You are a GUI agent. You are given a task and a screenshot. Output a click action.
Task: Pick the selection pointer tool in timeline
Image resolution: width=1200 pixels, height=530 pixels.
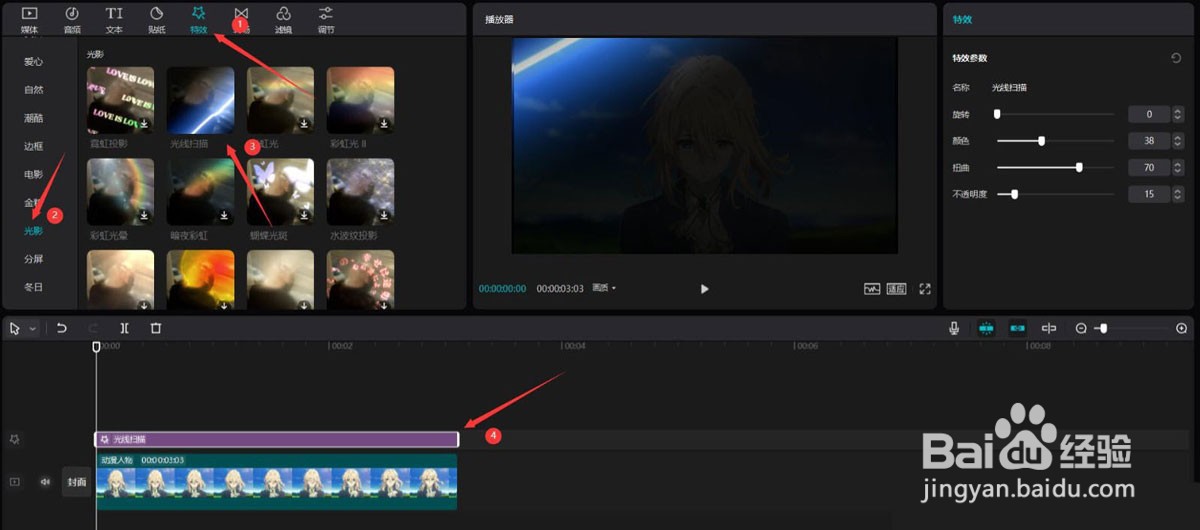tap(16, 328)
